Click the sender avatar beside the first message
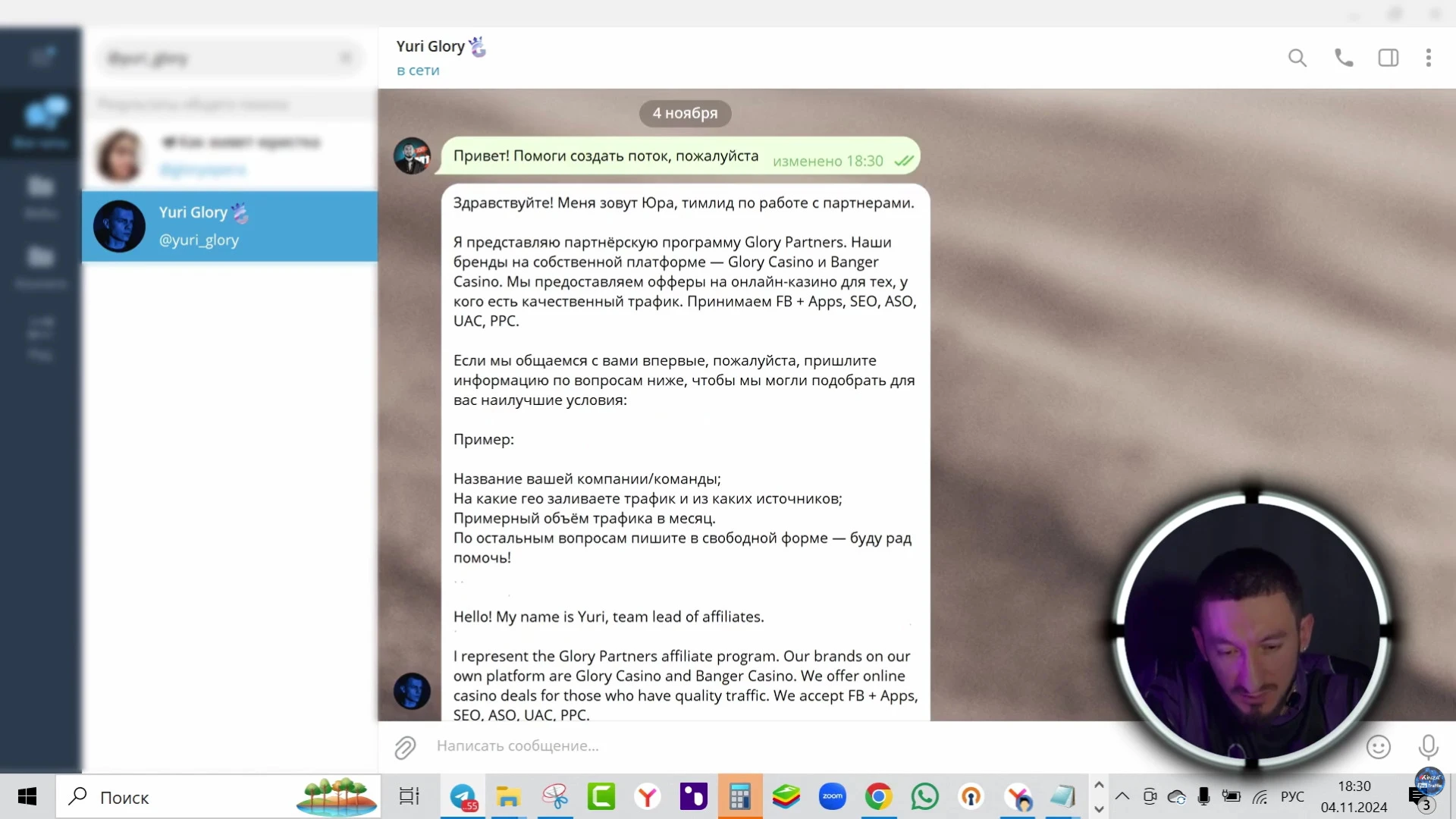 412,155
